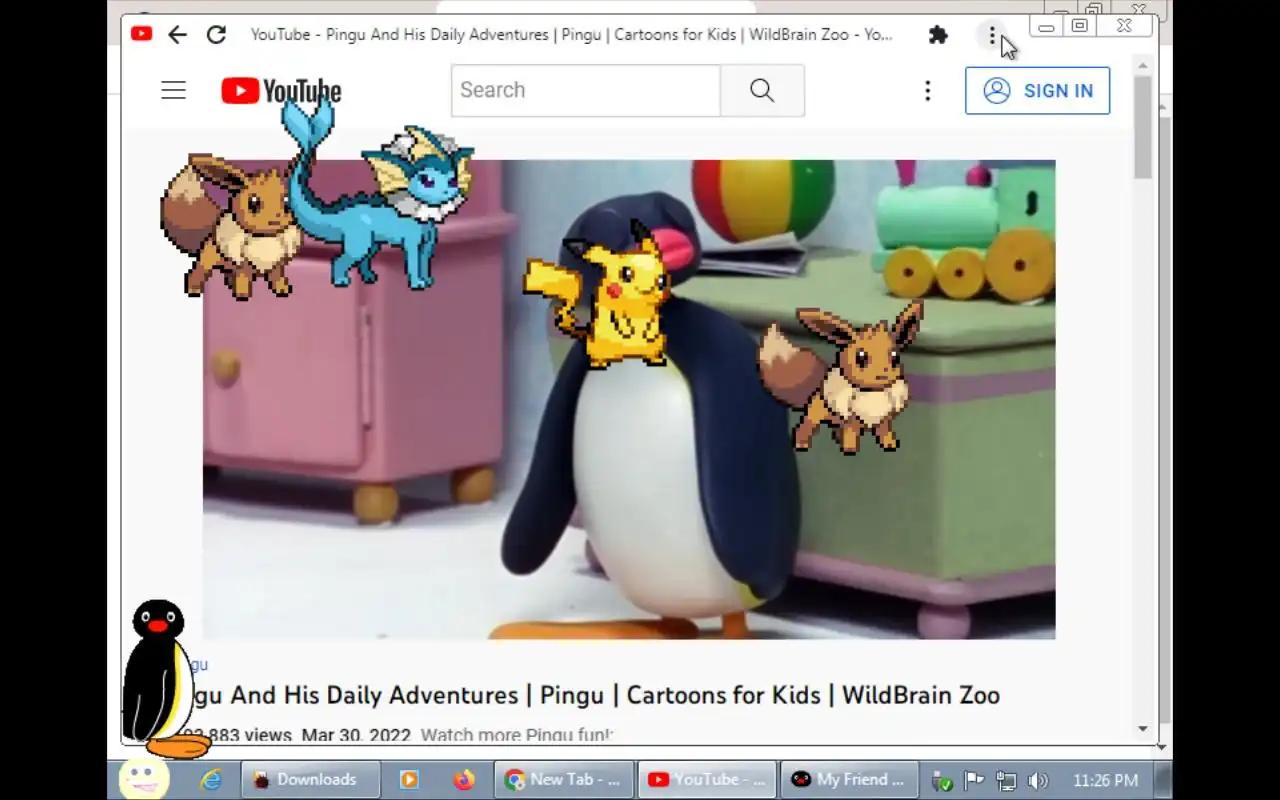This screenshot has height=800, width=1280.
Task: Click the page scrollbar down arrow
Action: pos(1143,729)
